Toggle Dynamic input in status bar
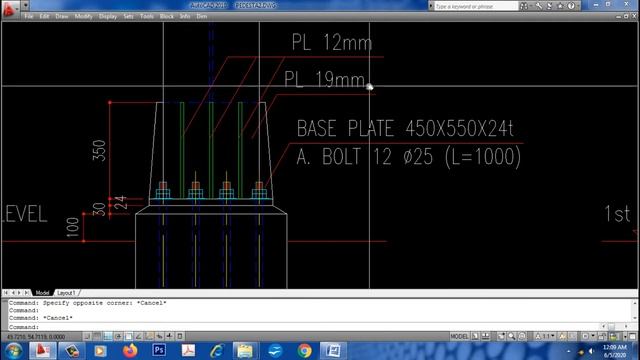640x360 pixels. pos(159,336)
